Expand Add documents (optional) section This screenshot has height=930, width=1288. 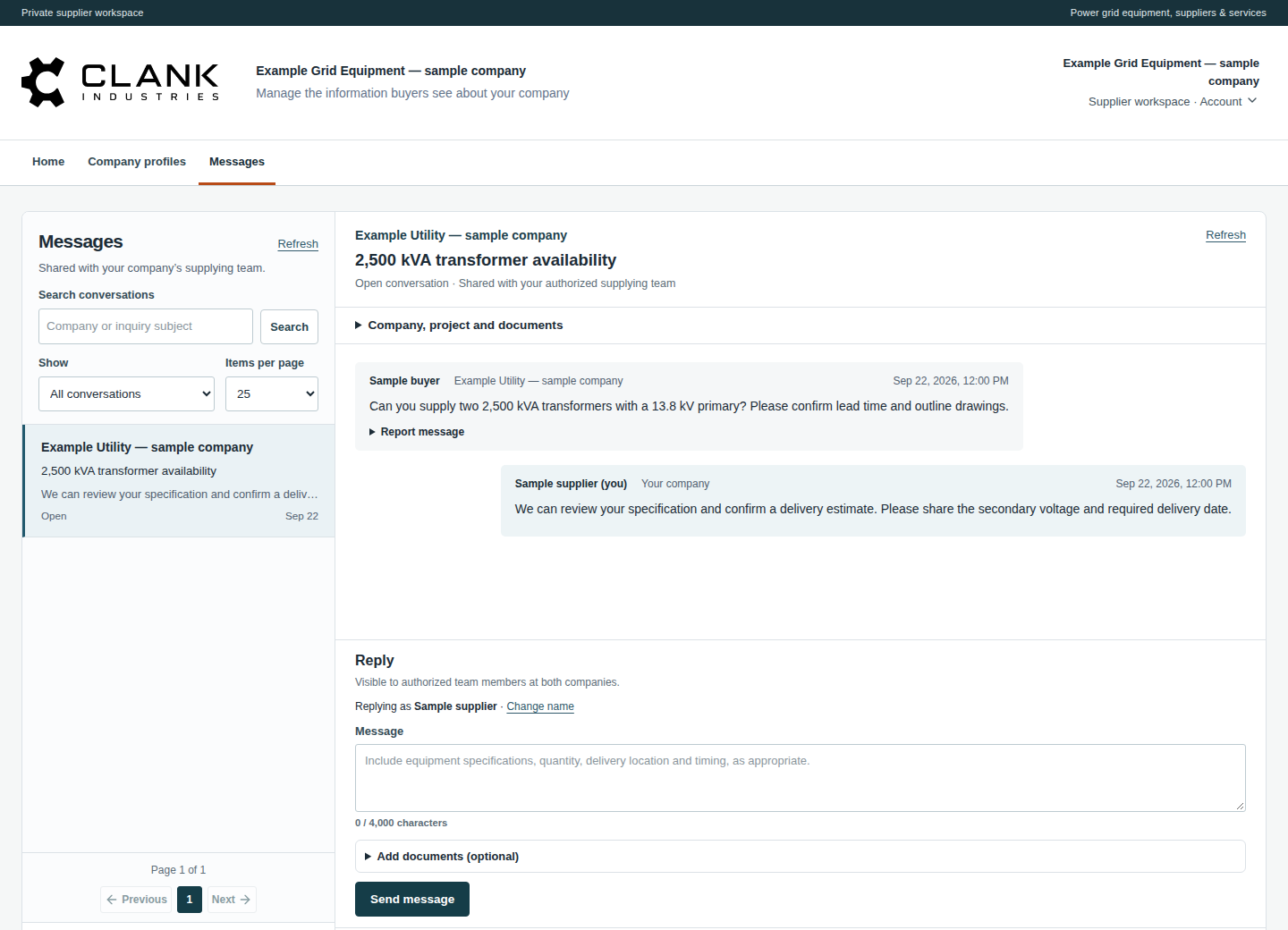point(801,857)
